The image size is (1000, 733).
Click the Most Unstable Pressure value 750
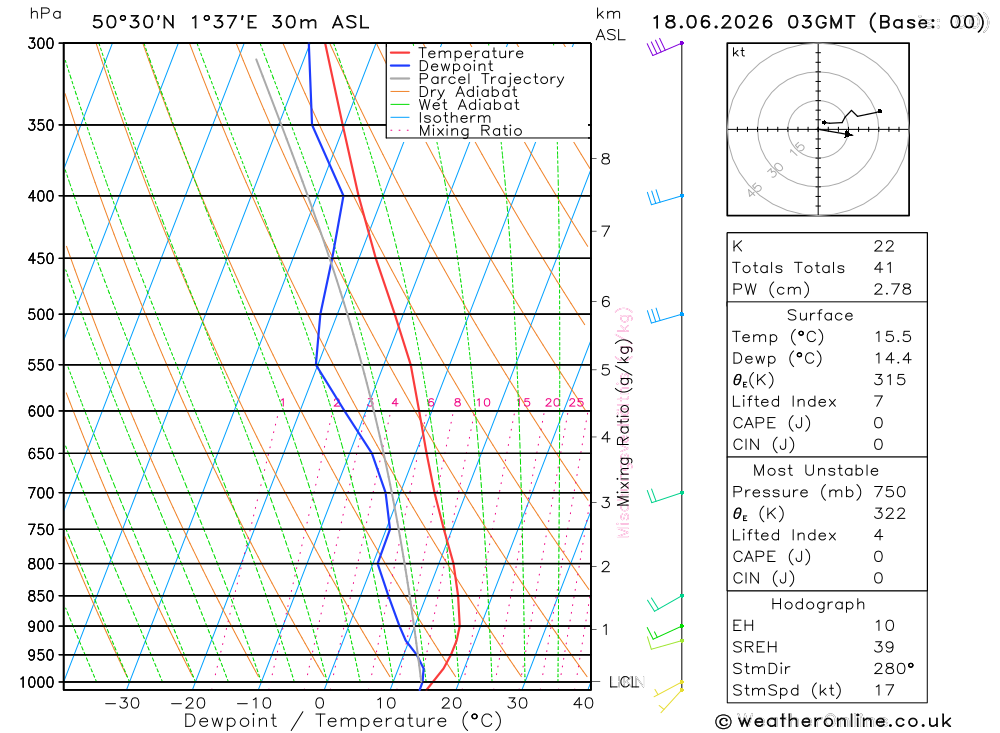(x=889, y=492)
